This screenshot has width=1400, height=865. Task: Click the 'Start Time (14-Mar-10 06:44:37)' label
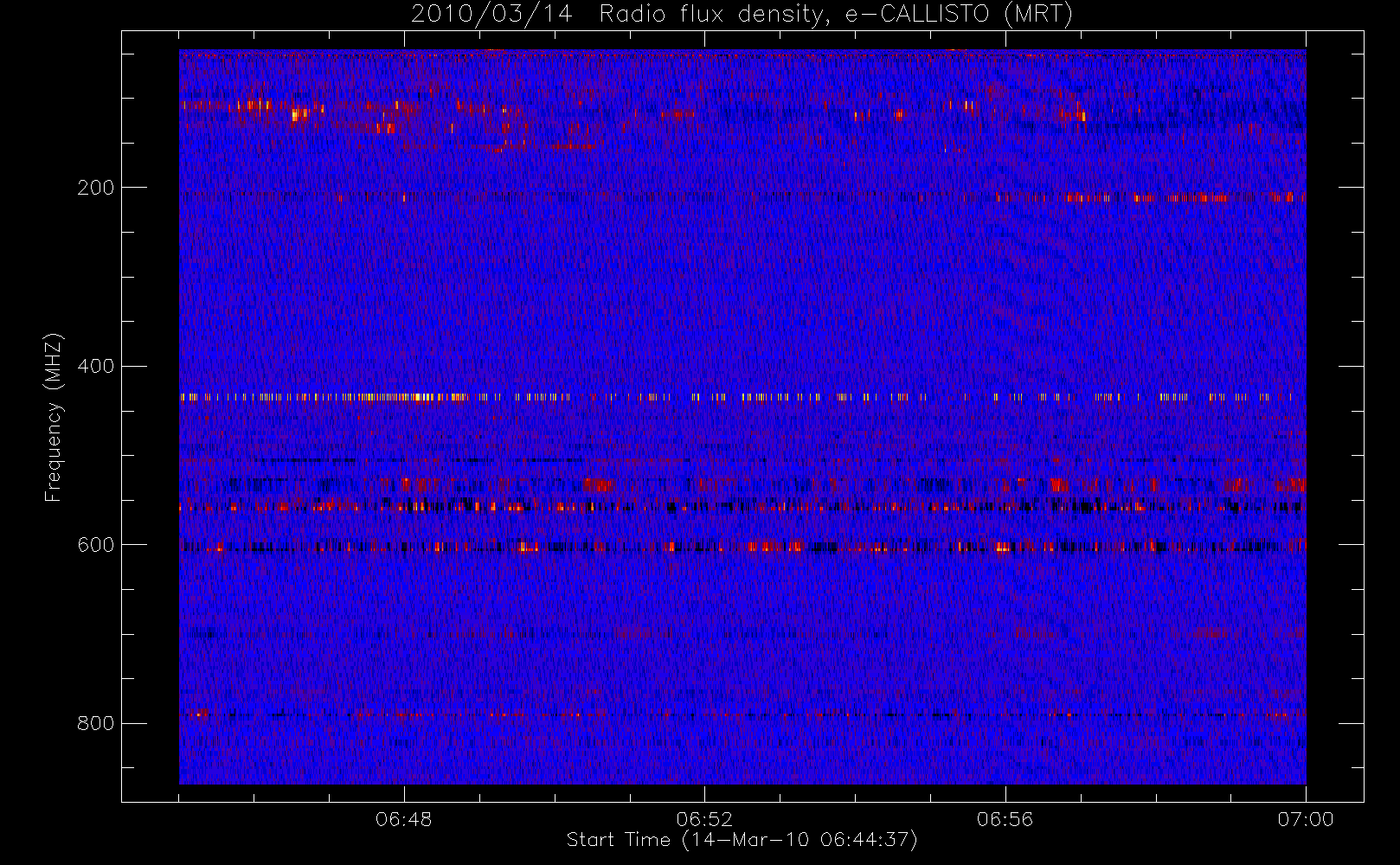pos(742,840)
